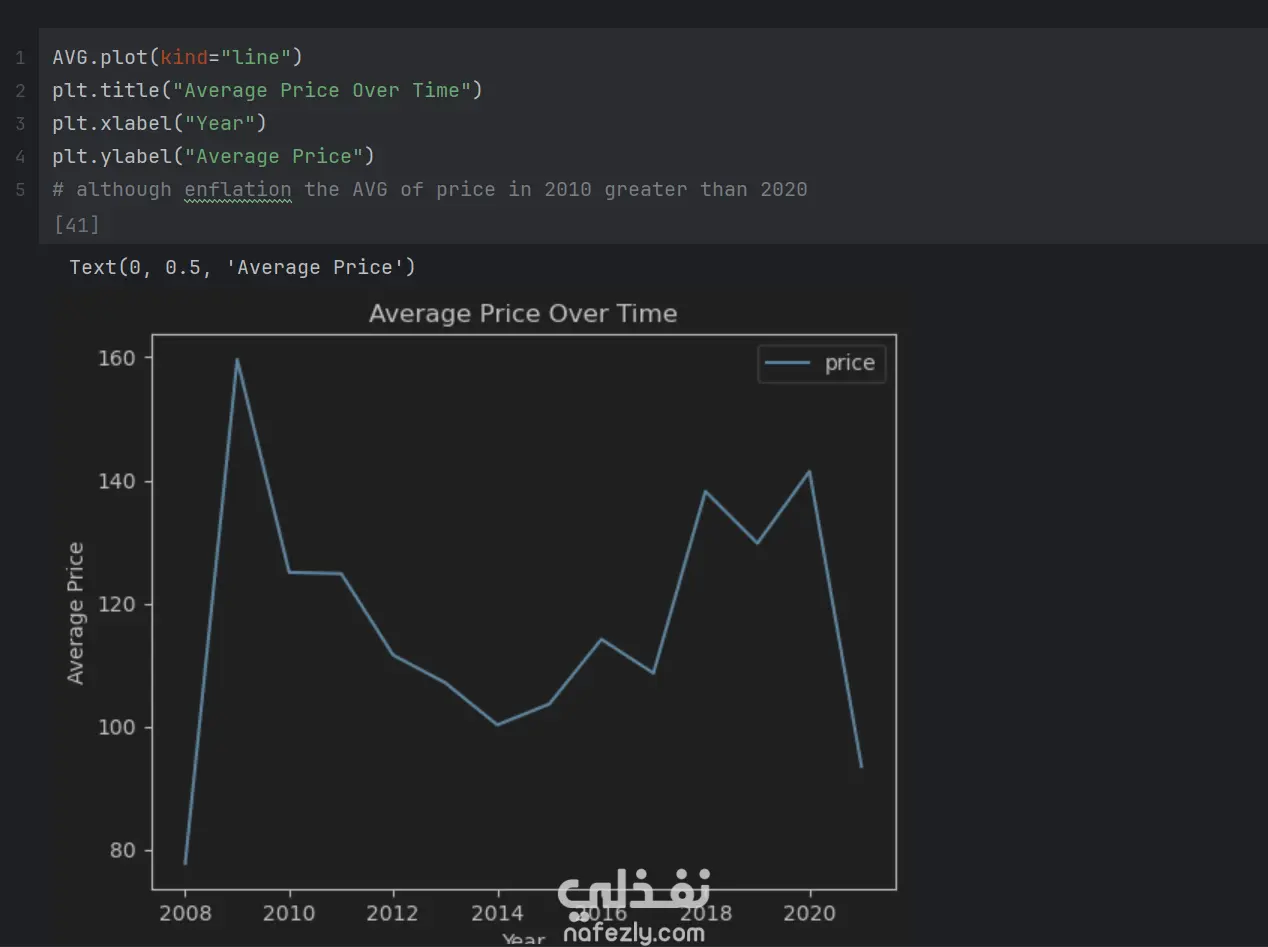
Task: Click the plt.xlabel("Year") code line
Action: pyautogui.click(x=159, y=123)
